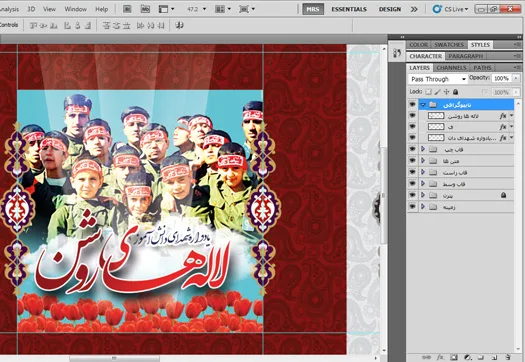Hide the second layer group

pos(412,149)
